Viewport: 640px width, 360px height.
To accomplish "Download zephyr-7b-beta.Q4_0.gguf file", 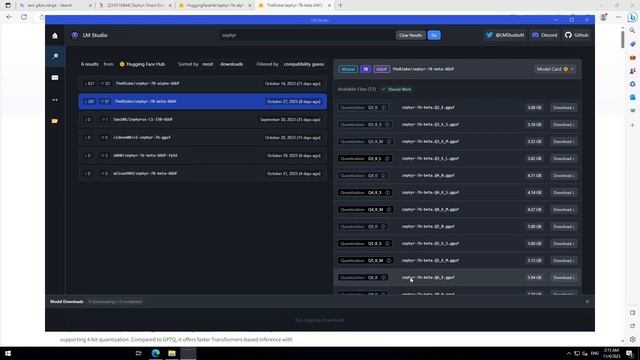I will [564, 176].
